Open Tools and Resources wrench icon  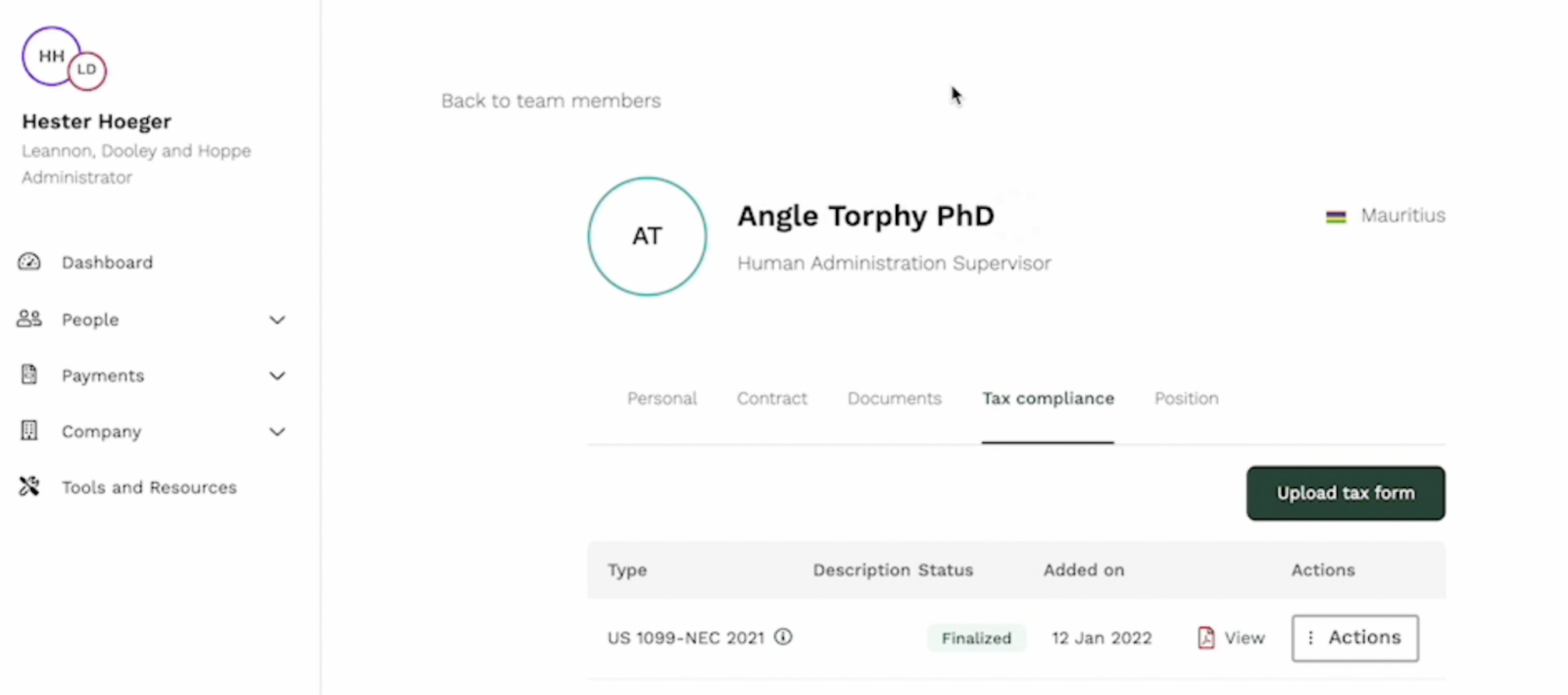coord(28,486)
